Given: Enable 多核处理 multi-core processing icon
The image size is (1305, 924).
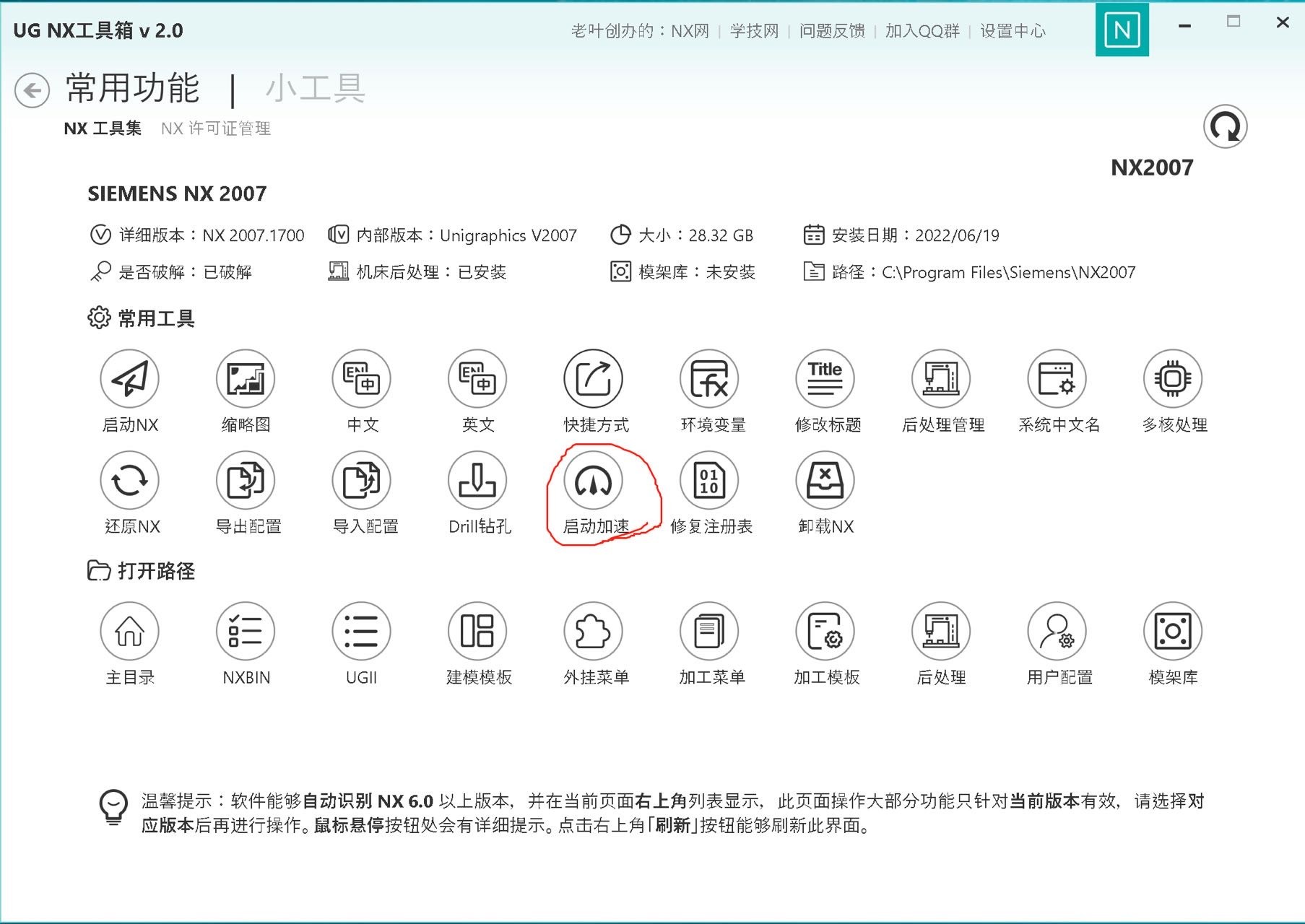Looking at the screenshot, I should pos(1173,379).
